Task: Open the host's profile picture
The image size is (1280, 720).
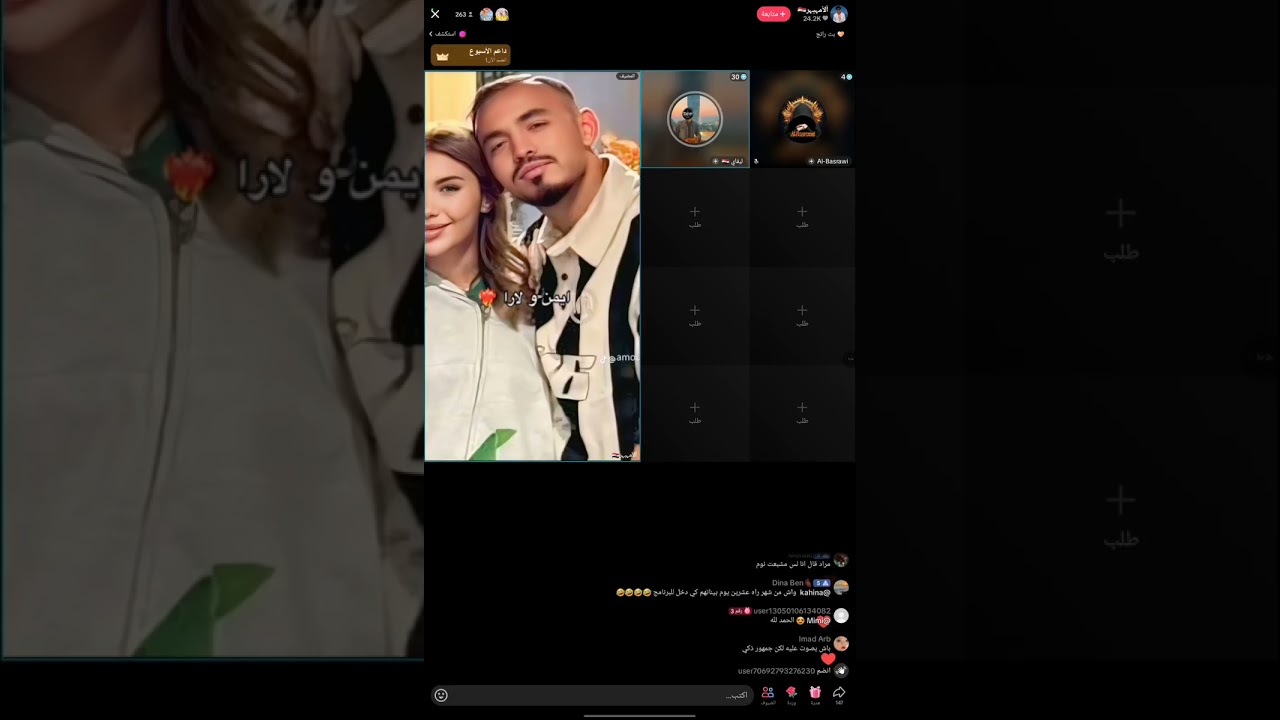Action: (x=839, y=14)
